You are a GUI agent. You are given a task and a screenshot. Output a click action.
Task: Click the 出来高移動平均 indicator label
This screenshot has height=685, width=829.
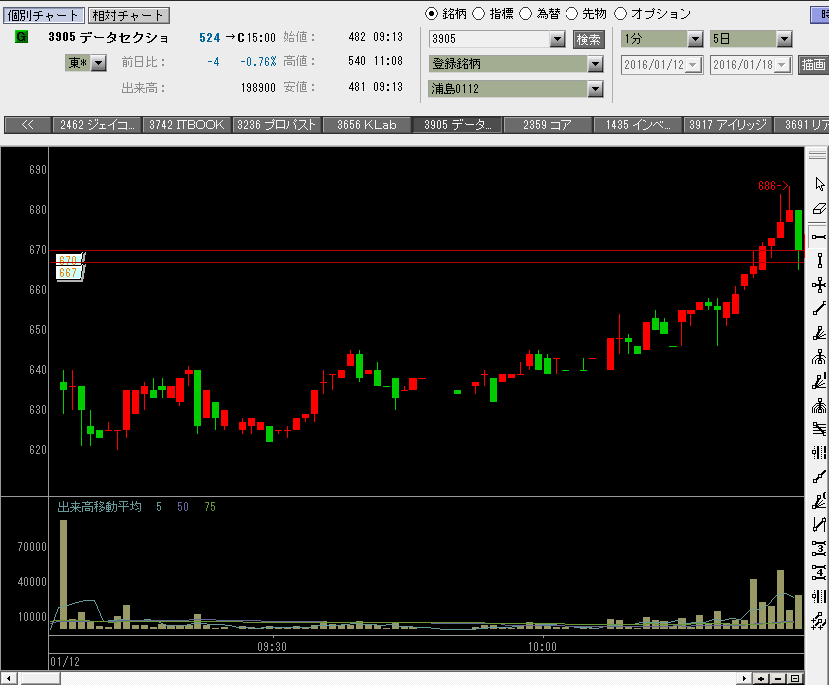click(99, 507)
